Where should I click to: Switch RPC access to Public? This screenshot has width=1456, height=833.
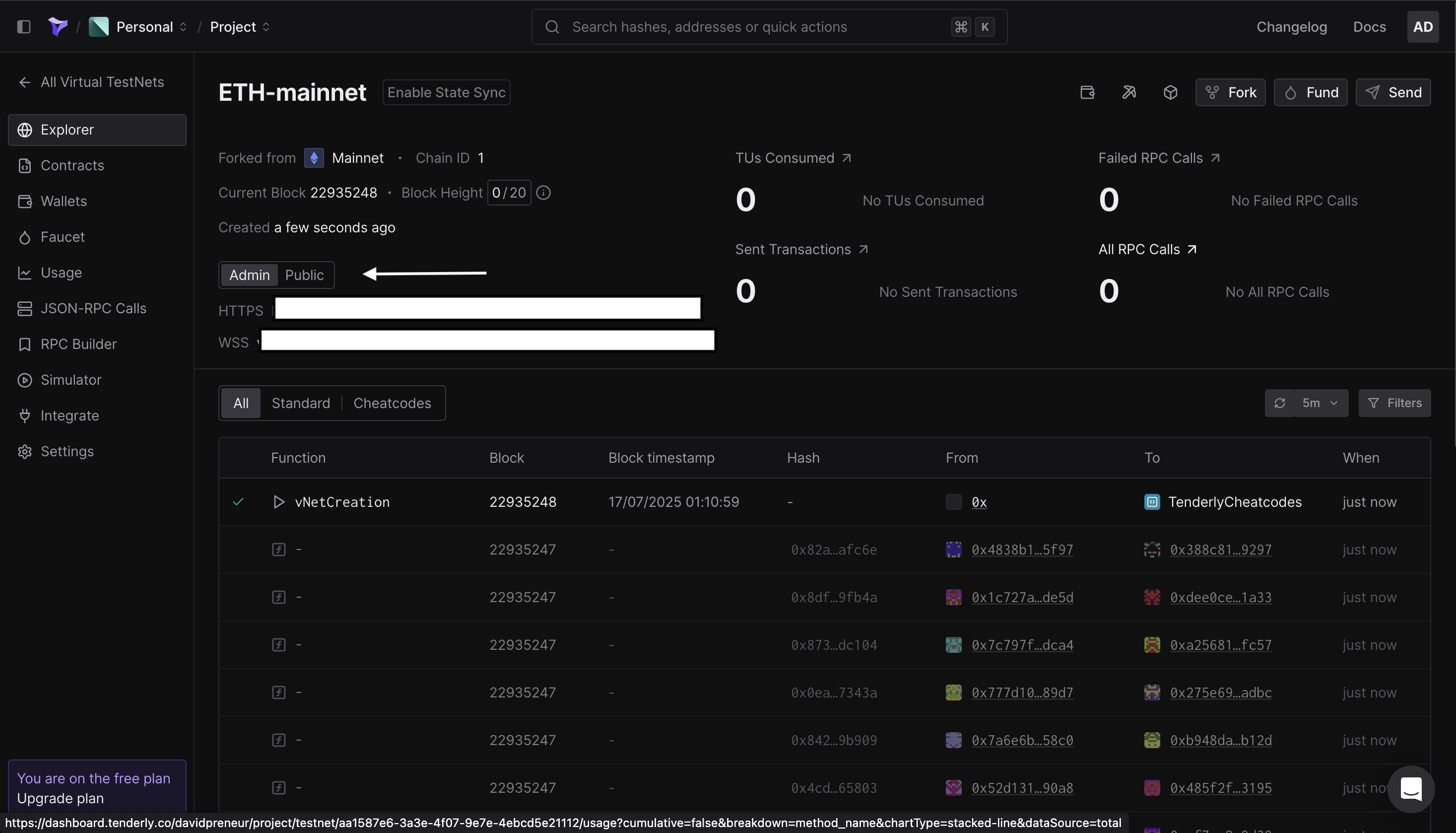click(x=304, y=275)
